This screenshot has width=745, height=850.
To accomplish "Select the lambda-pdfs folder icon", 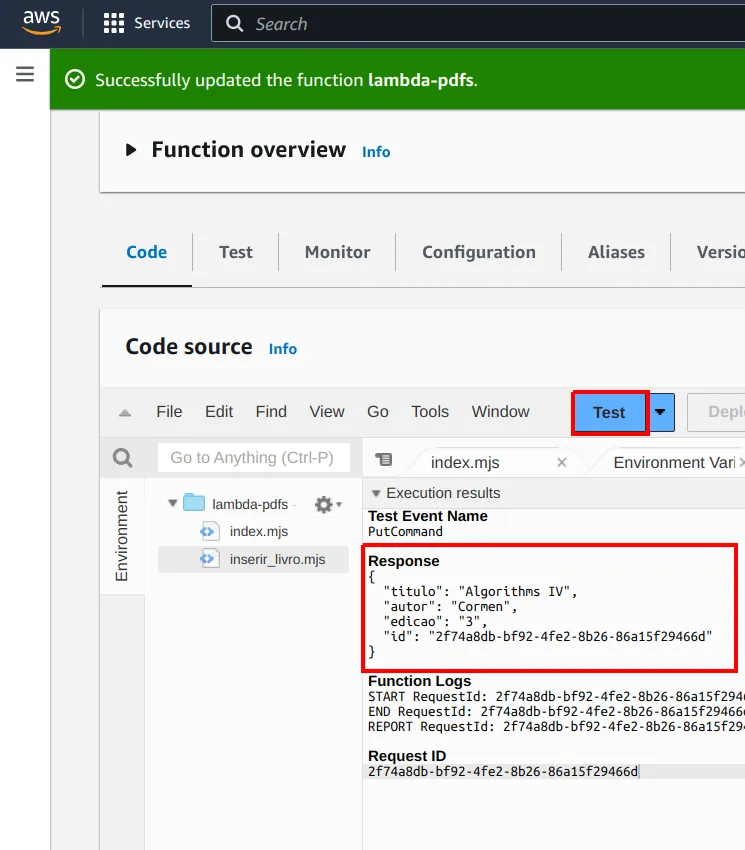I will (x=194, y=503).
